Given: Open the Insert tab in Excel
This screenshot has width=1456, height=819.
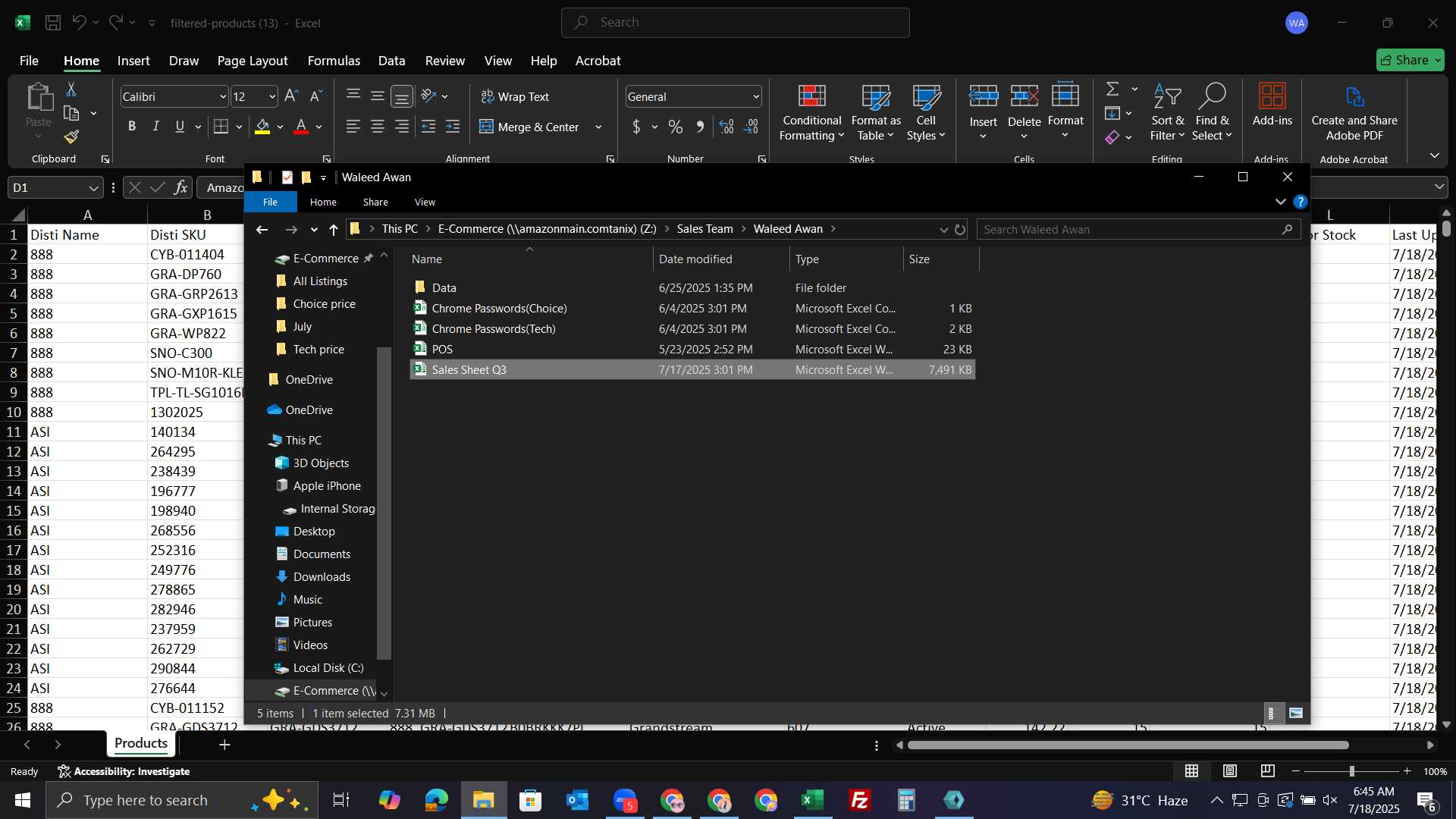Looking at the screenshot, I should coord(133,61).
